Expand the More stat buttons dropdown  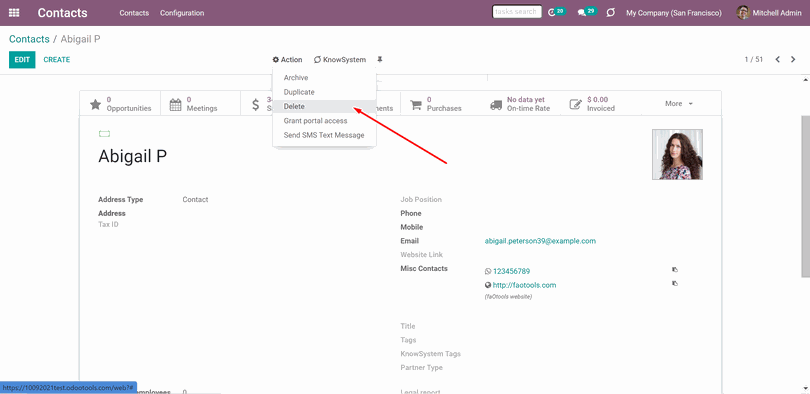(x=679, y=104)
